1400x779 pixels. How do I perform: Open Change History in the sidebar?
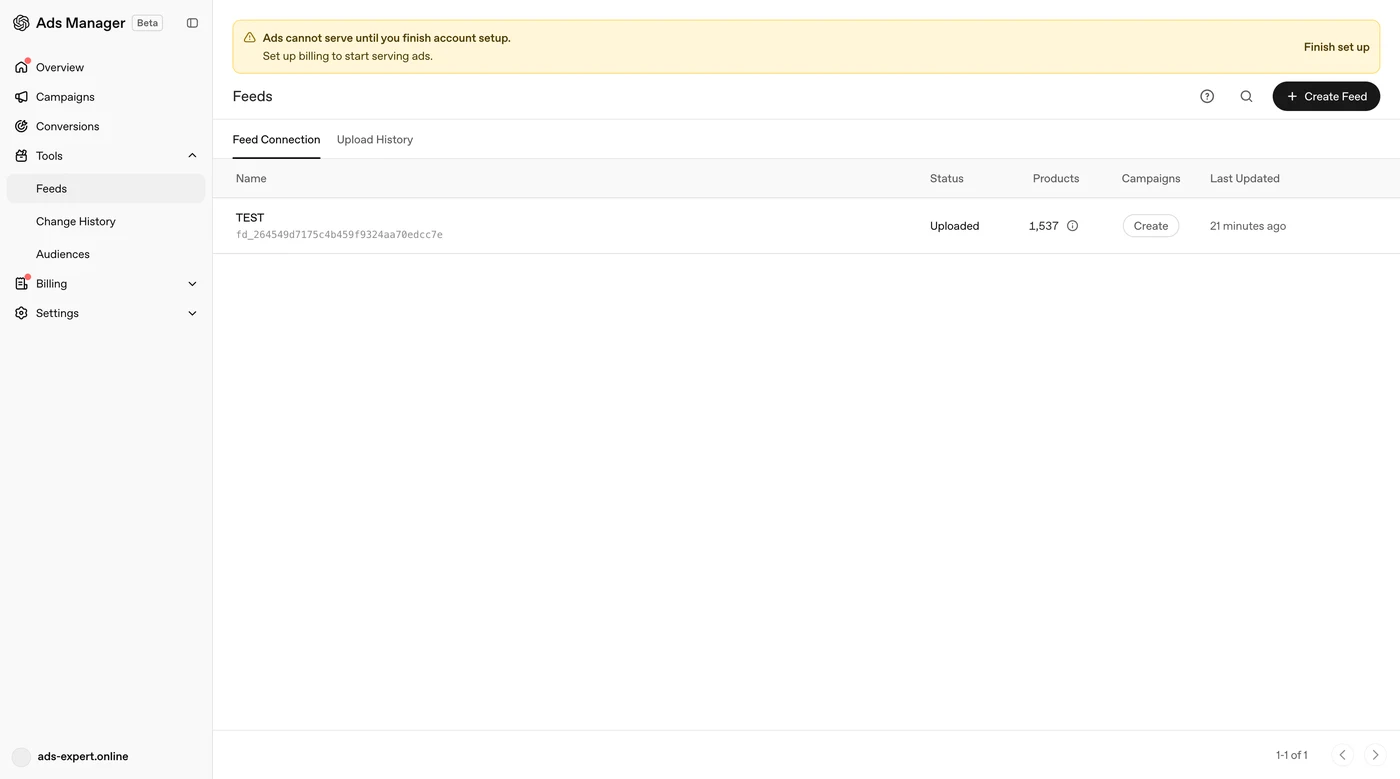click(106, 221)
